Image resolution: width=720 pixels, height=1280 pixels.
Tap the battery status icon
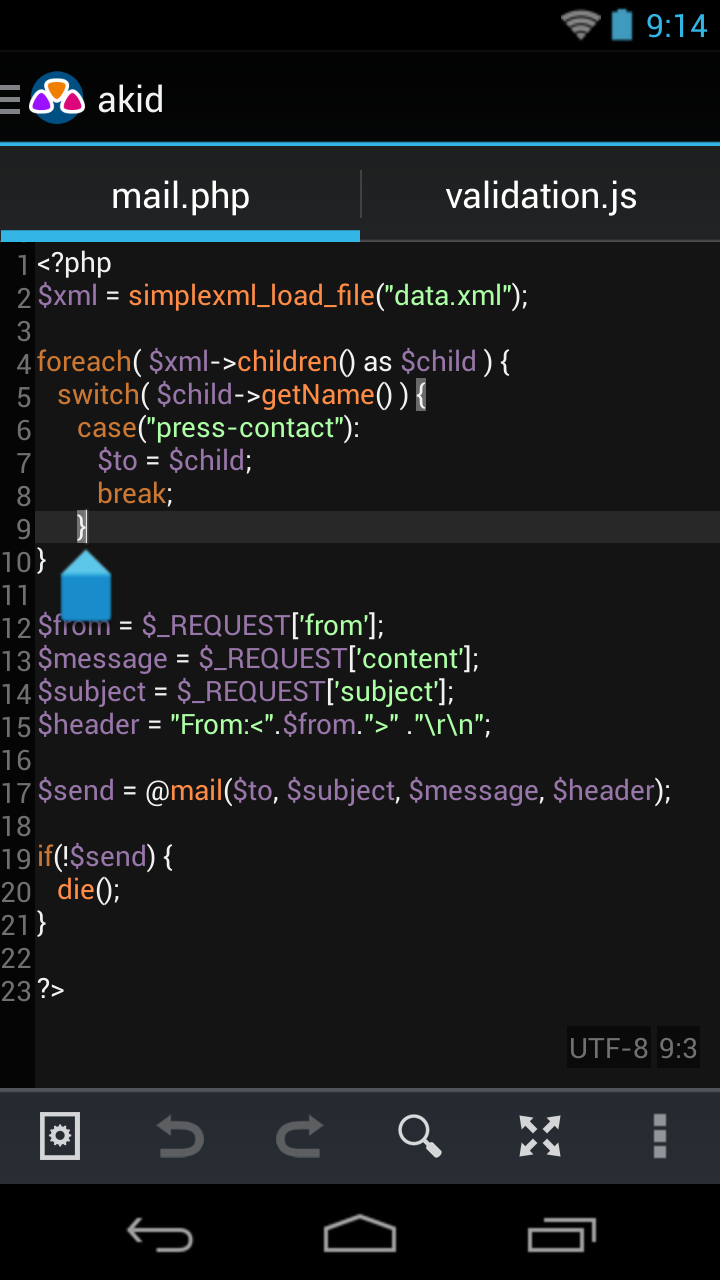[622, 24]
